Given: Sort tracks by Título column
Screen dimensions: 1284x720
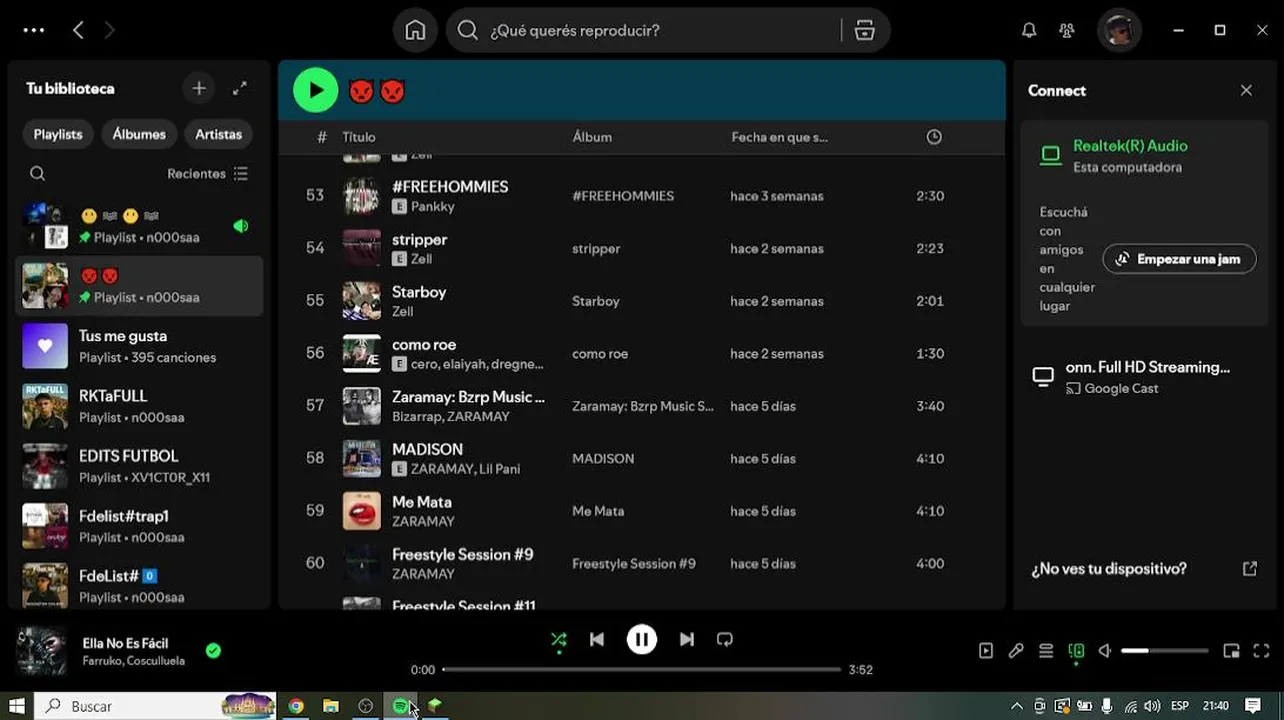Looking at the screenshot, I should coord(359,137).
